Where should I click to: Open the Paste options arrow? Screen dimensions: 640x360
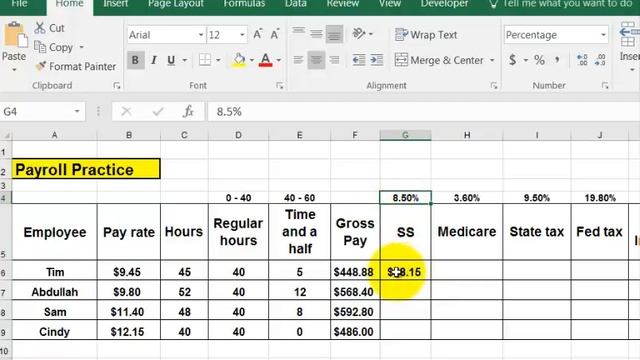click(x=14, y=69)
